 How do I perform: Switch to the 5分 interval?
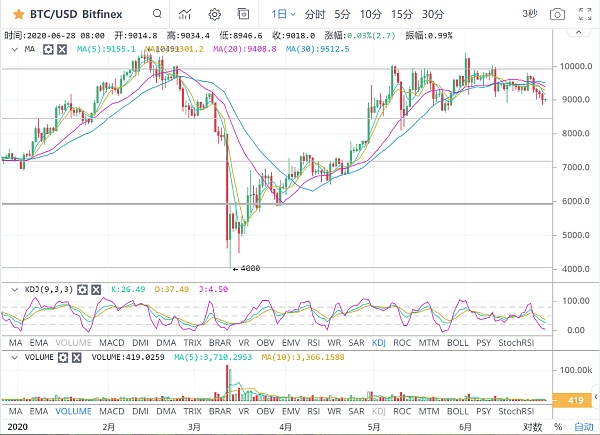point(342,15)
